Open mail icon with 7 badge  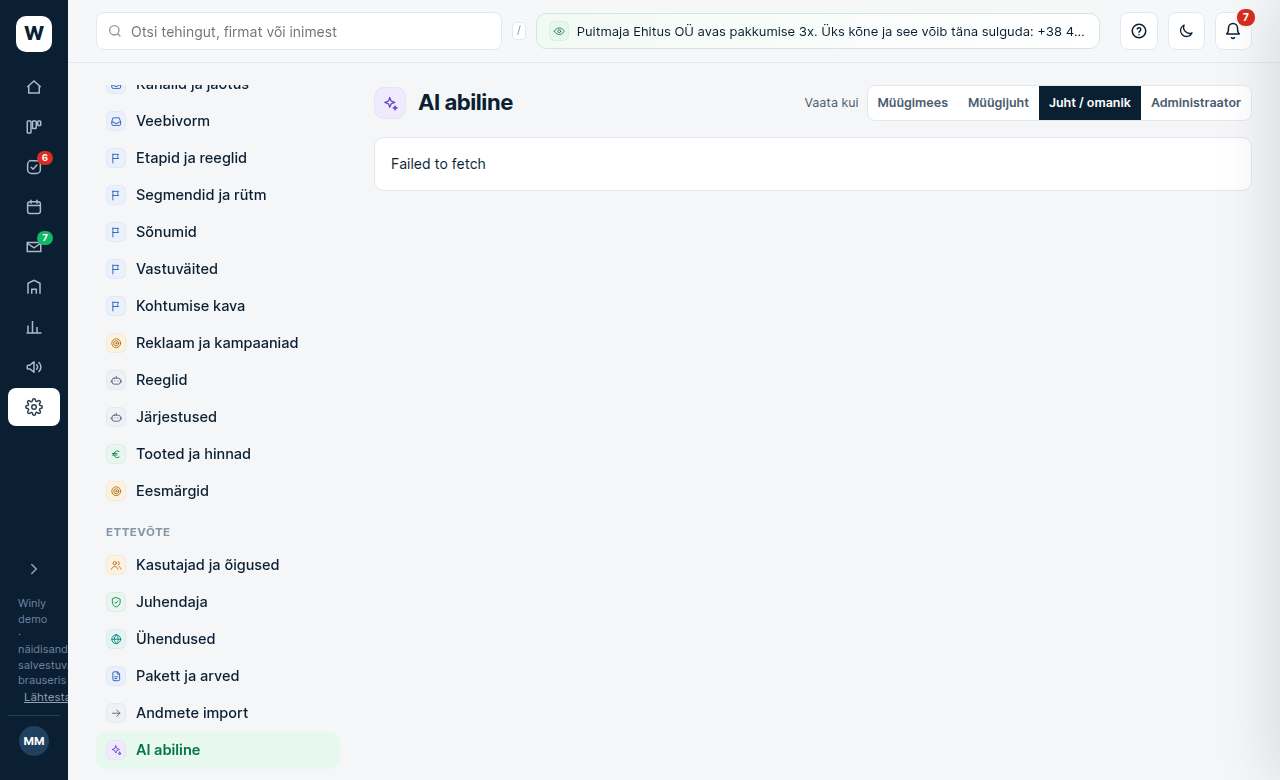coord(34,247)
